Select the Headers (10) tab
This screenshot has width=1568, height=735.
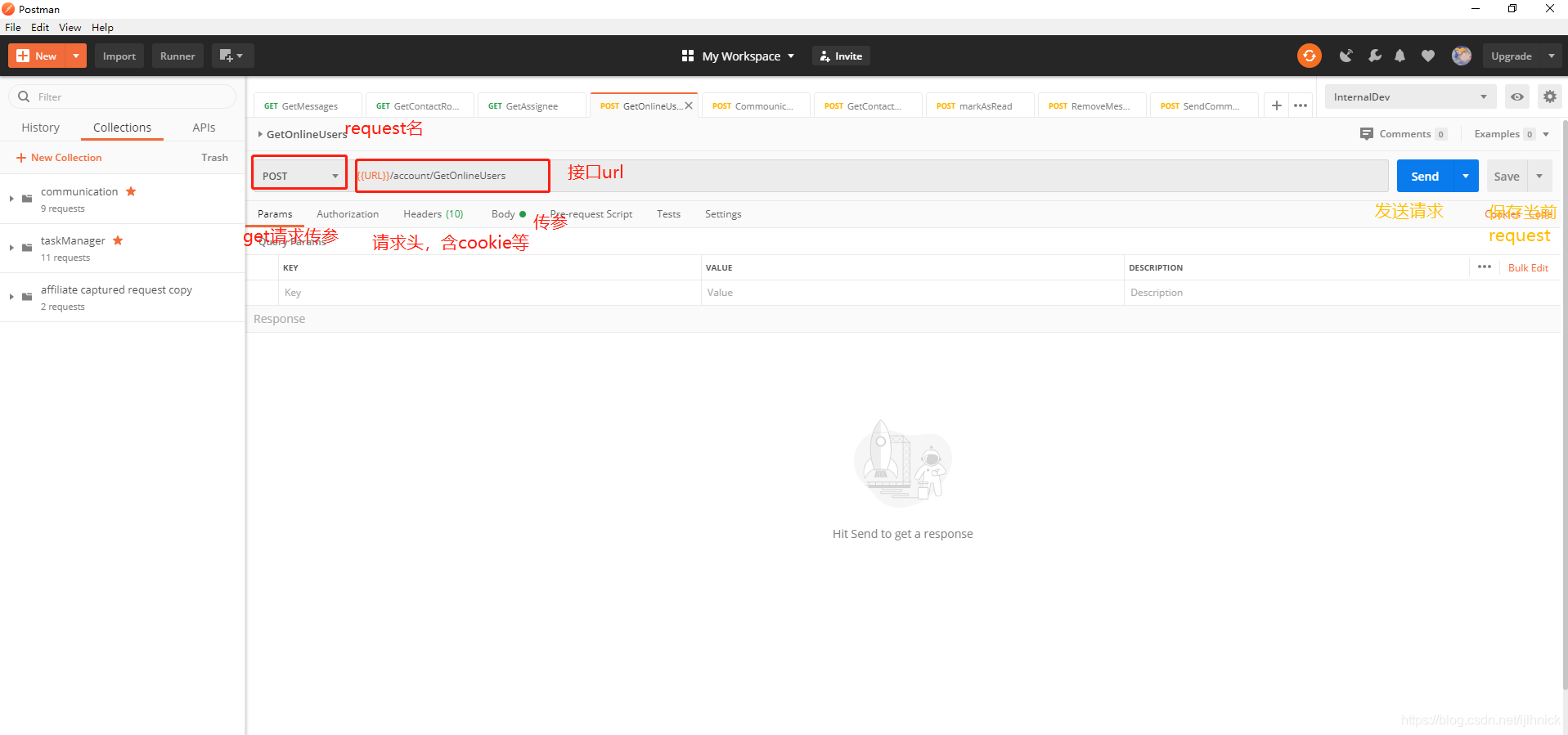tap(434, 214)
